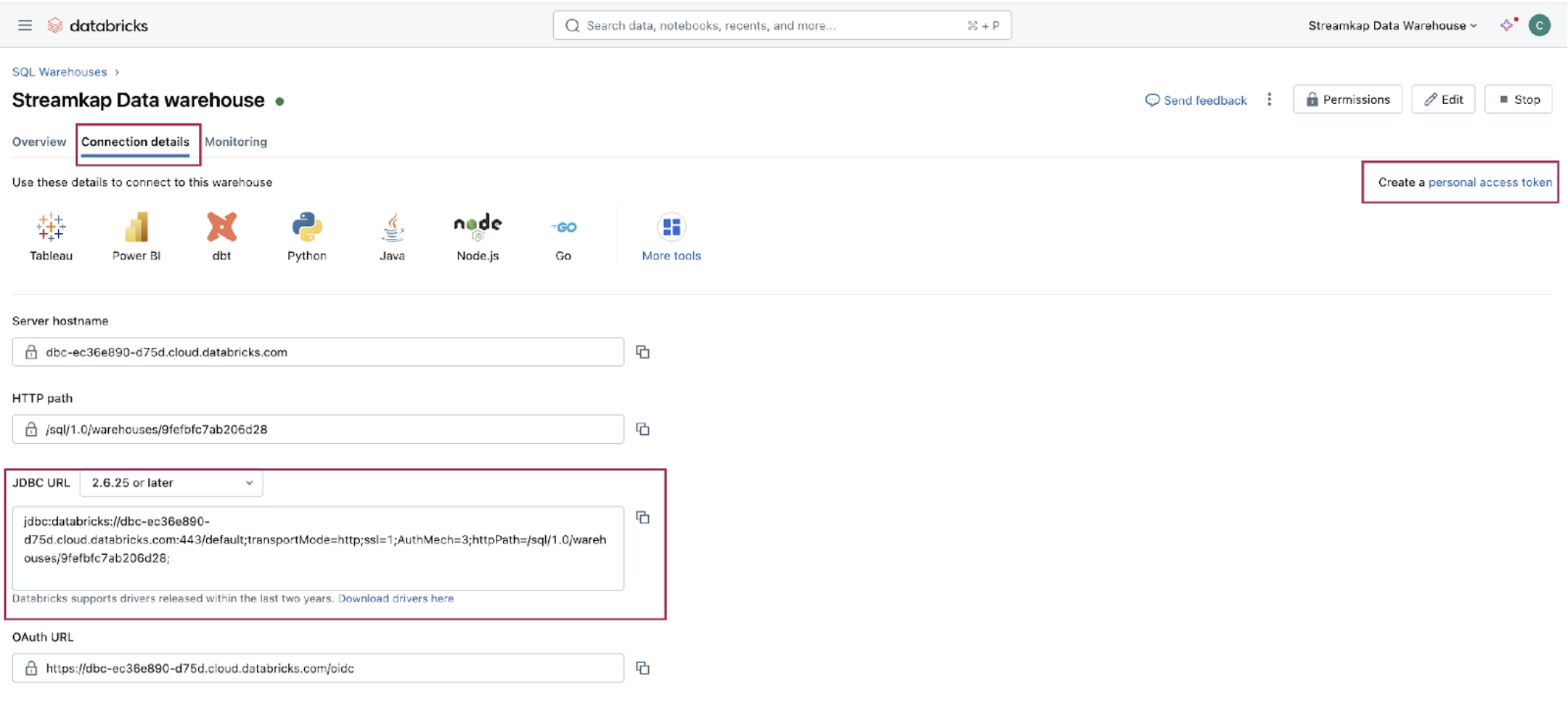
Task: Open the personal access token link
Action: click(1490, 182)
